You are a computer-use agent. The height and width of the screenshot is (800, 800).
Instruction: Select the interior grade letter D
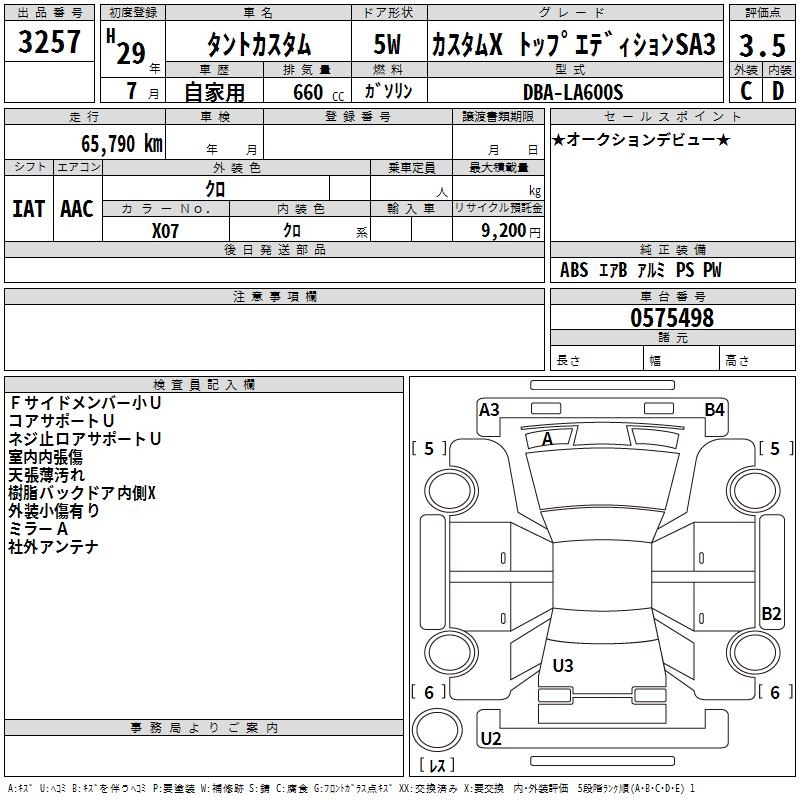point(778,91)
